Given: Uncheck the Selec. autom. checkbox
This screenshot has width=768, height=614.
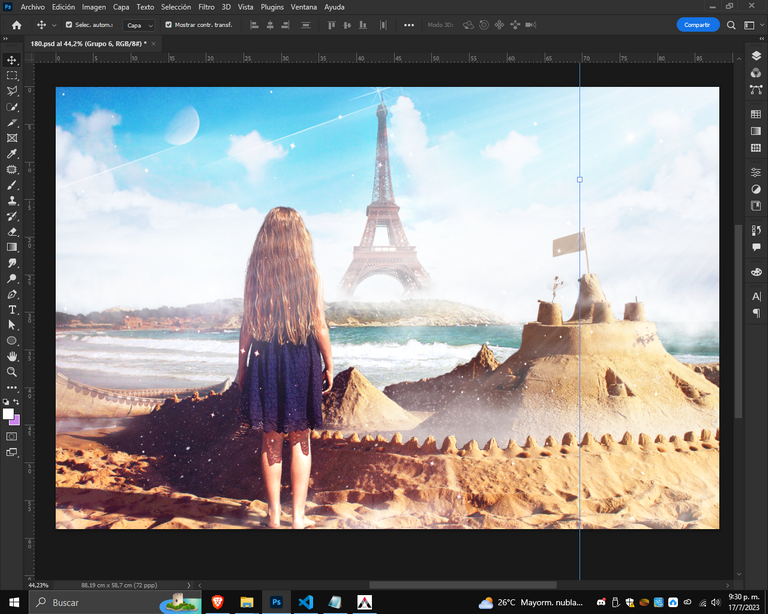Looking at the screenshot, I should tap(69, 24).
